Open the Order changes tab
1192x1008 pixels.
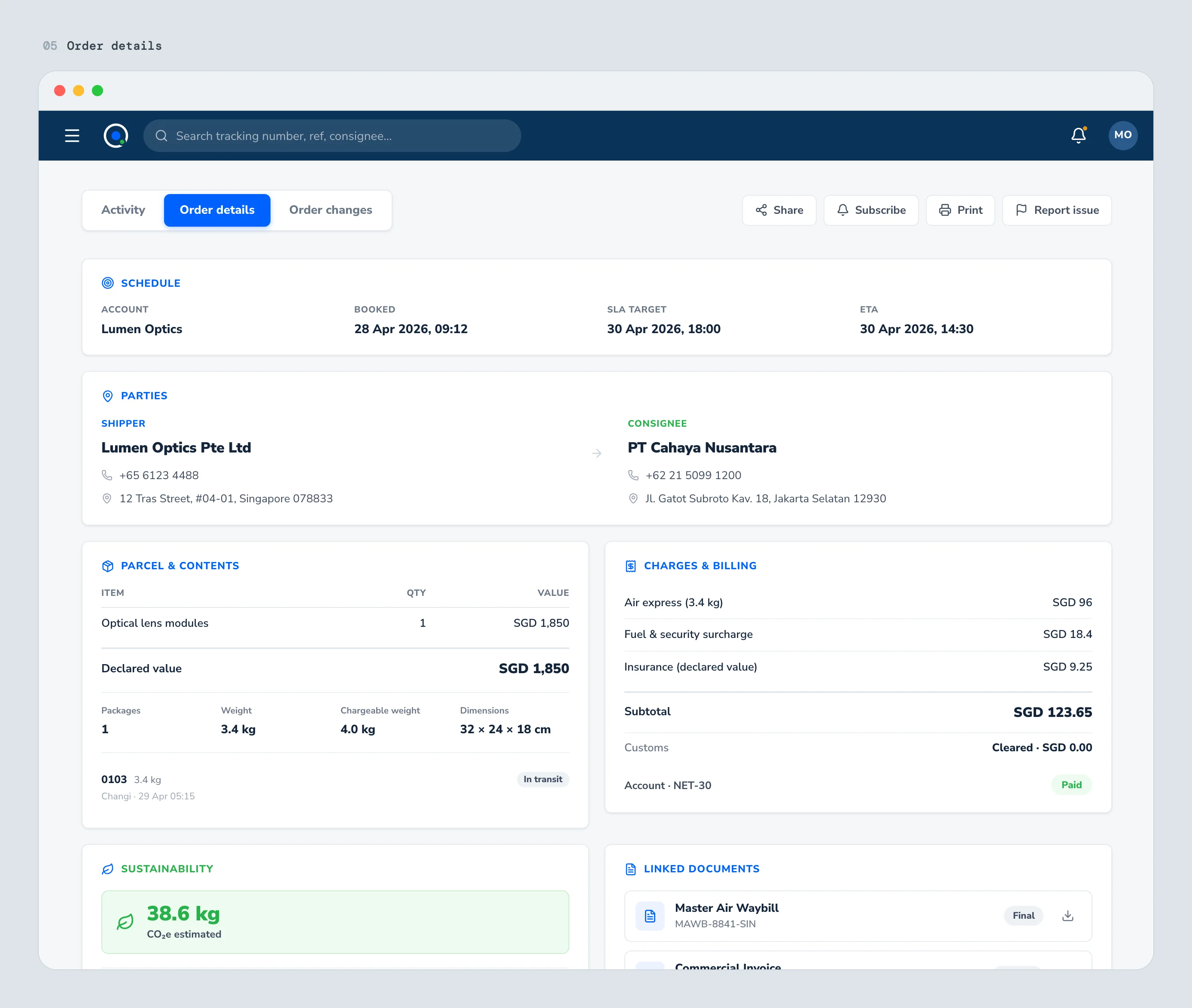pyautogui.click(x=330, y=210)
